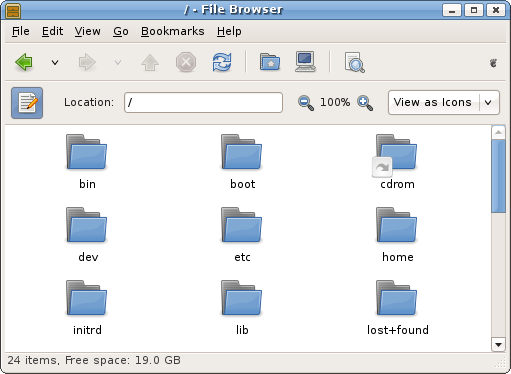The height and width of the screenshot is (374, 511).
Task: Click the scrollbar up arrow
Action: point(498,133)
